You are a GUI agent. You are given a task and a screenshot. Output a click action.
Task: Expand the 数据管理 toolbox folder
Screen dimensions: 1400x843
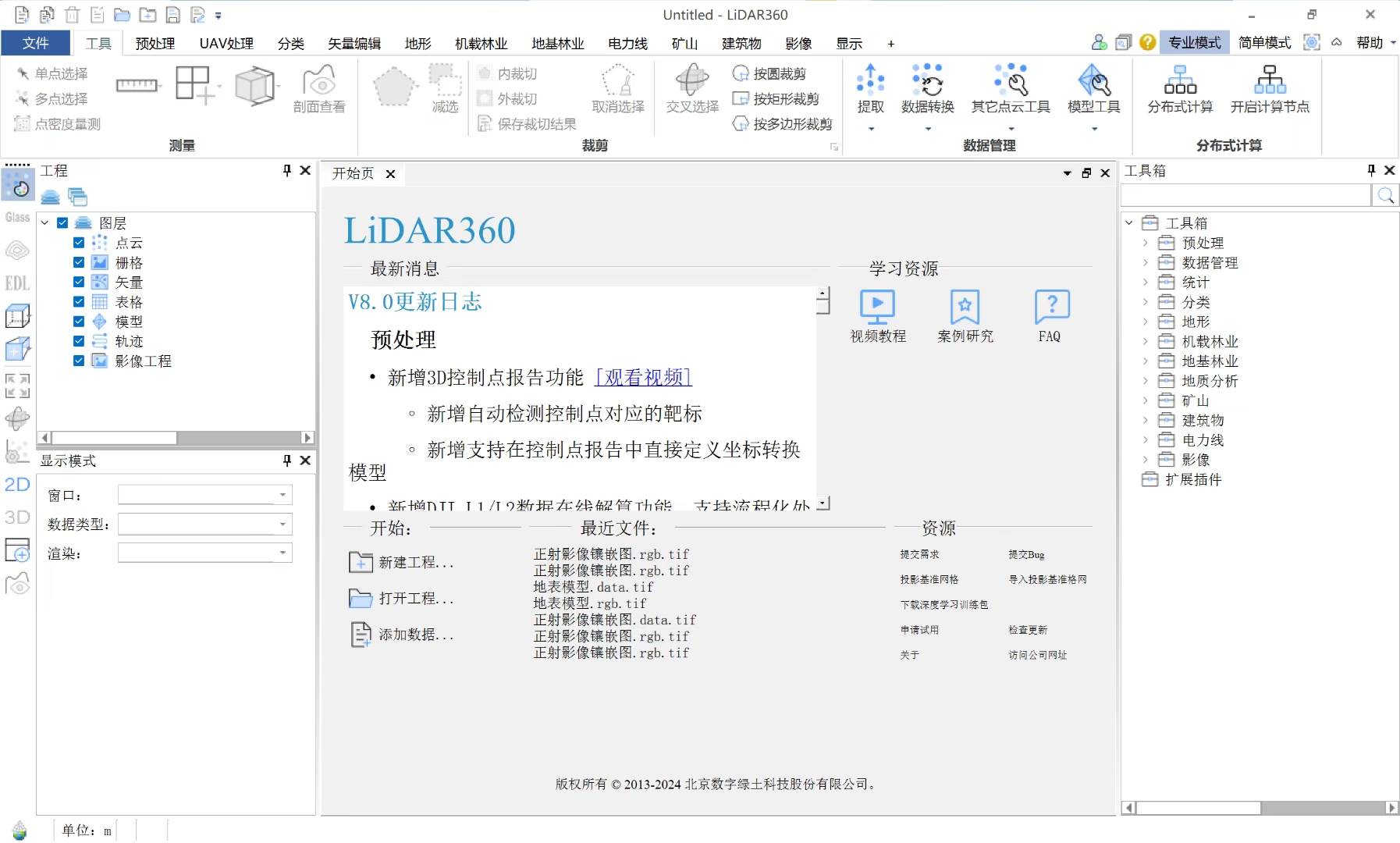[x=1146, y=262]
